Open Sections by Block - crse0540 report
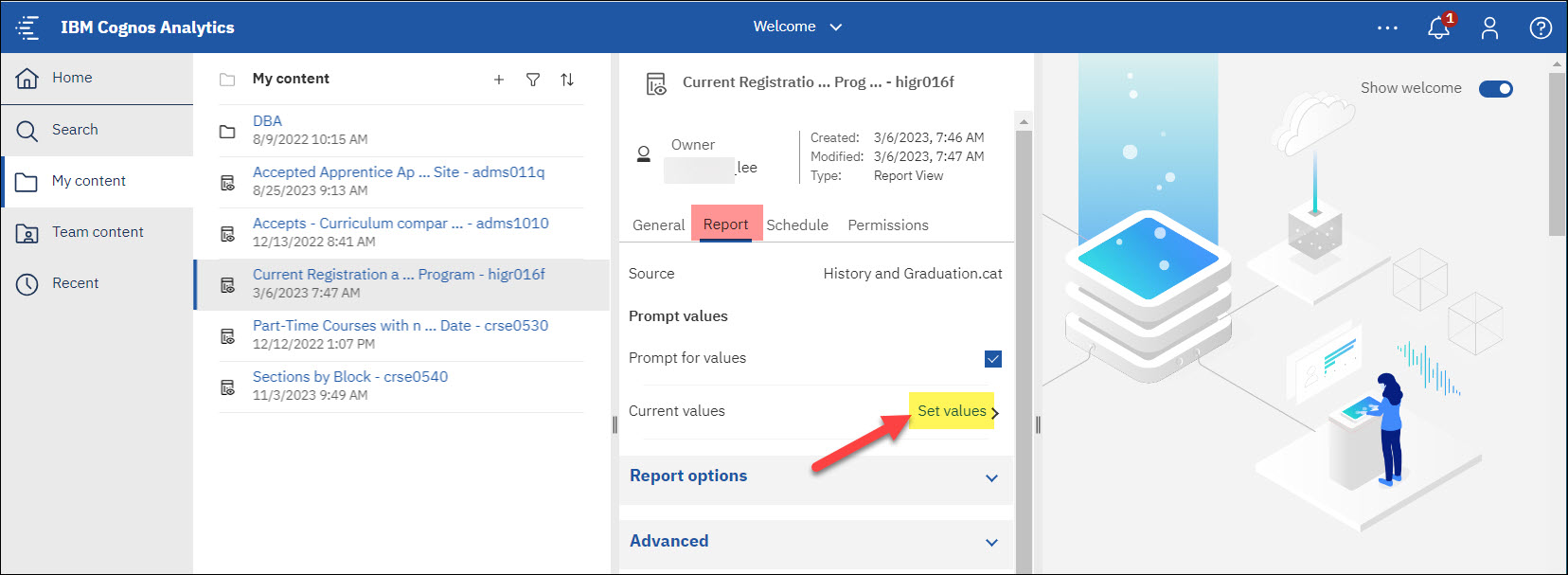The width and height of the screenshot is (1568, 575). coord(350,376)
